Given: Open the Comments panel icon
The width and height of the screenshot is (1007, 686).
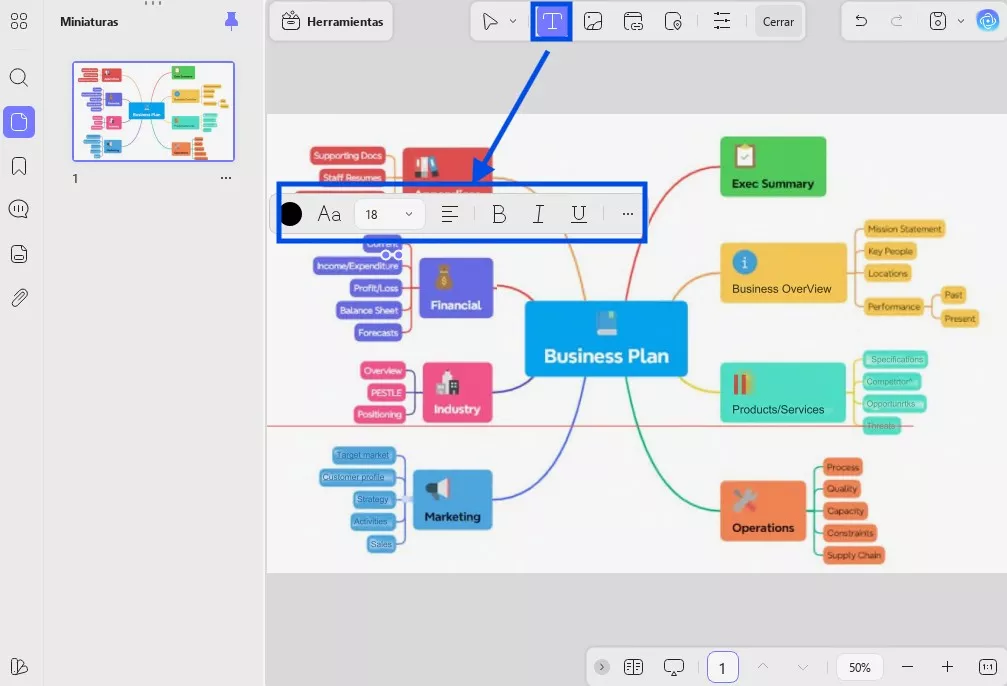Looking at the screenshot, I should pyautogui.click(x=19, y=209).
